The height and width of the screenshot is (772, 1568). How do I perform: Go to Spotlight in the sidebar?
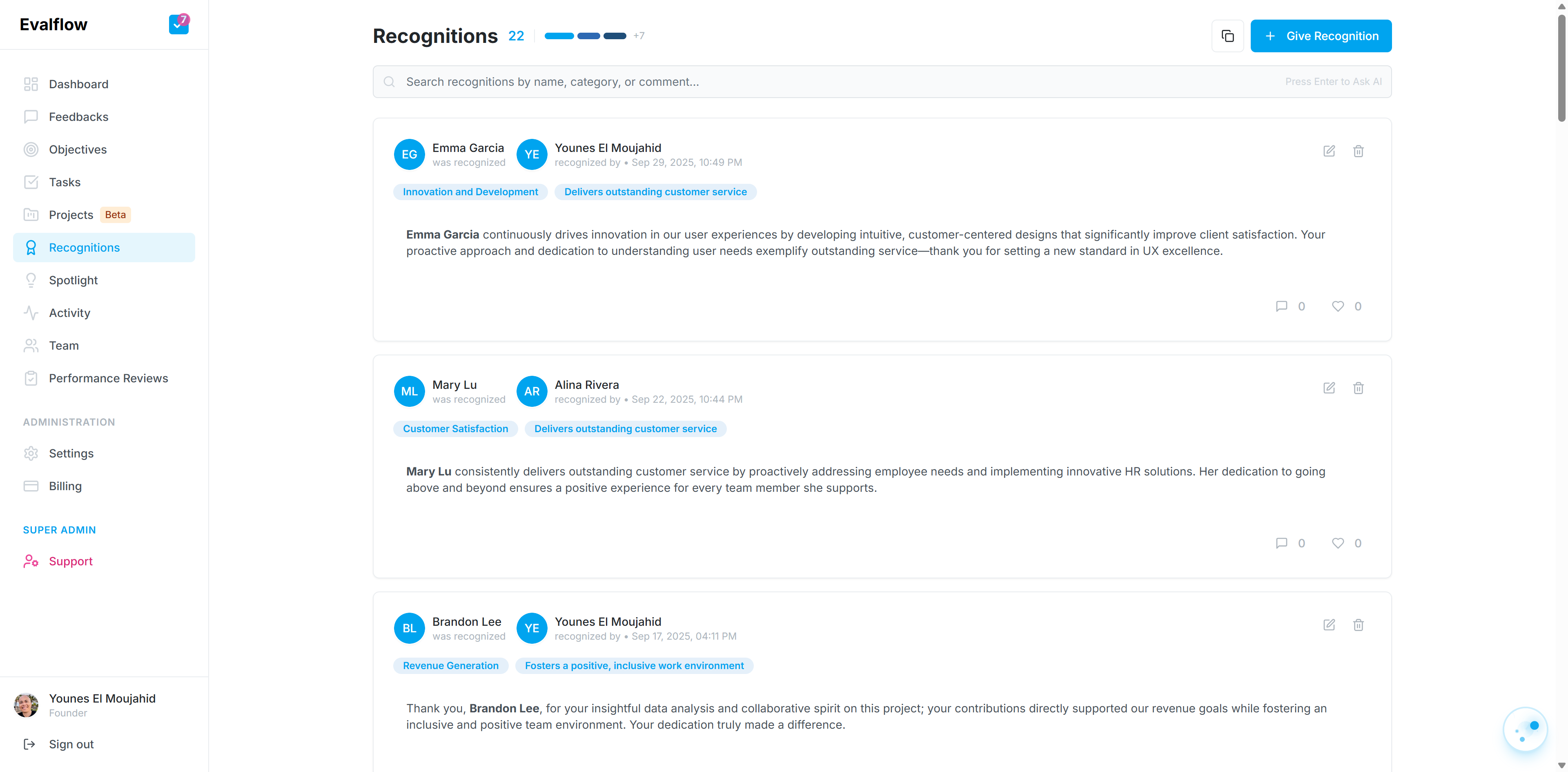(73, 280)
